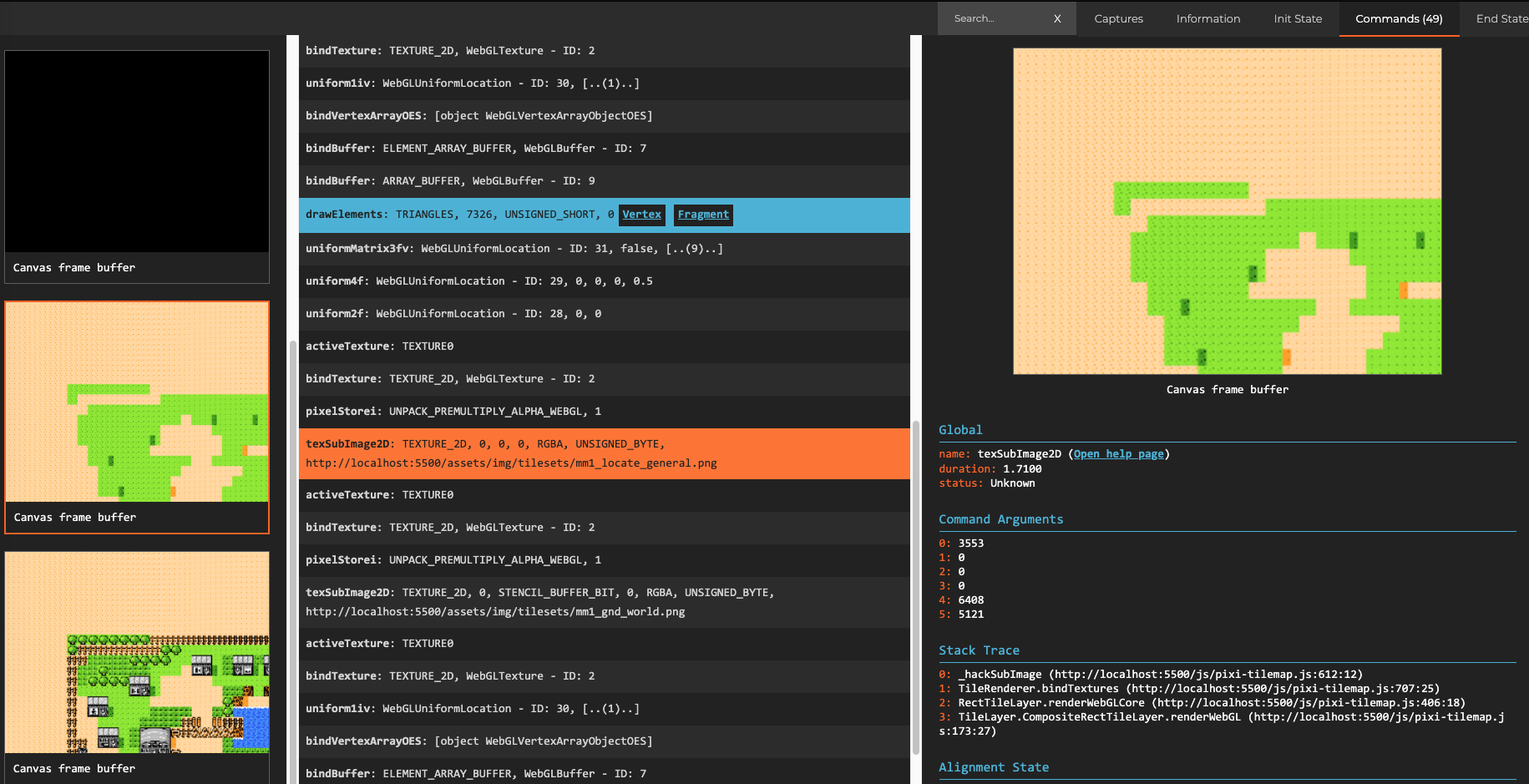Select the first bindVertexArrayOES command
The image size is (1529, 784).
[604, 116]
